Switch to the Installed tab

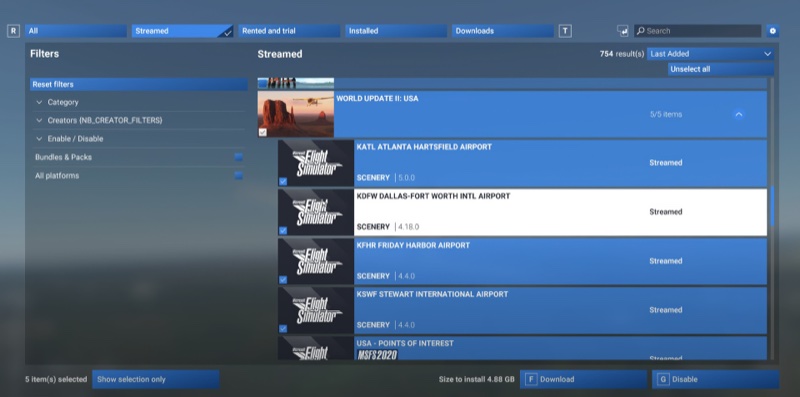point(396,31)
